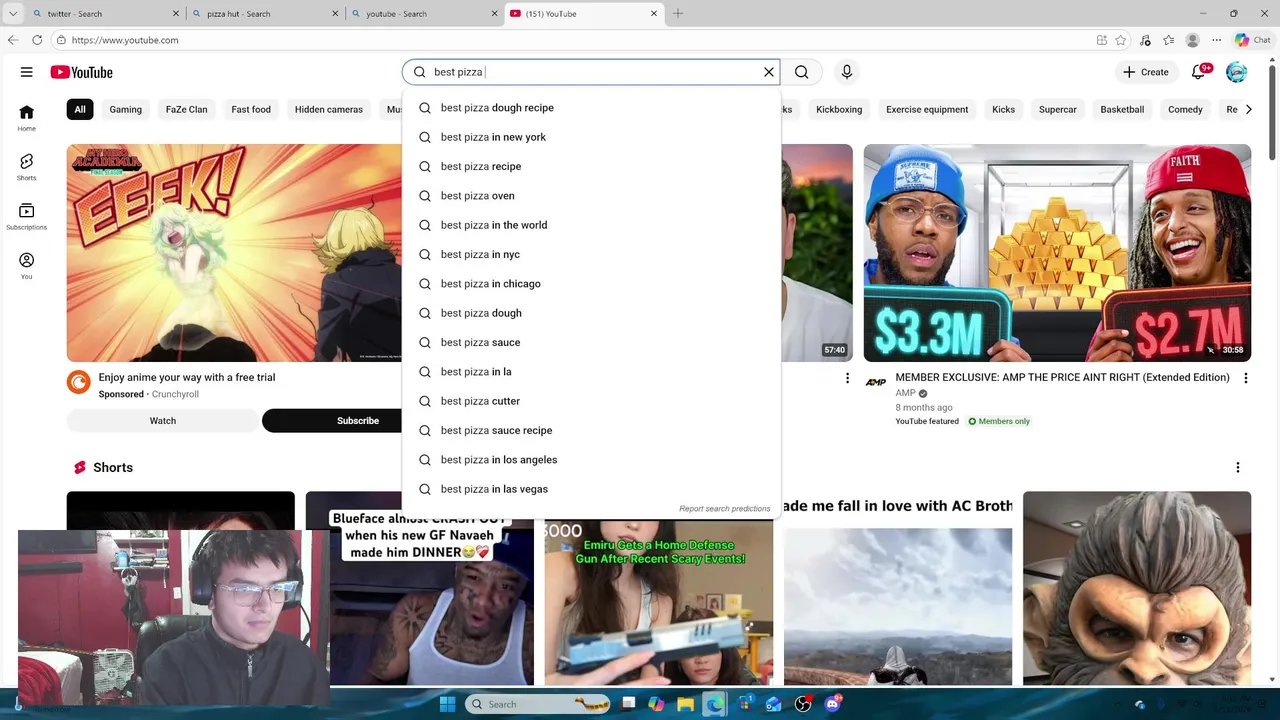Click the browser back arrow
This screenshot has height=720, width=1280.
point(13,40)
